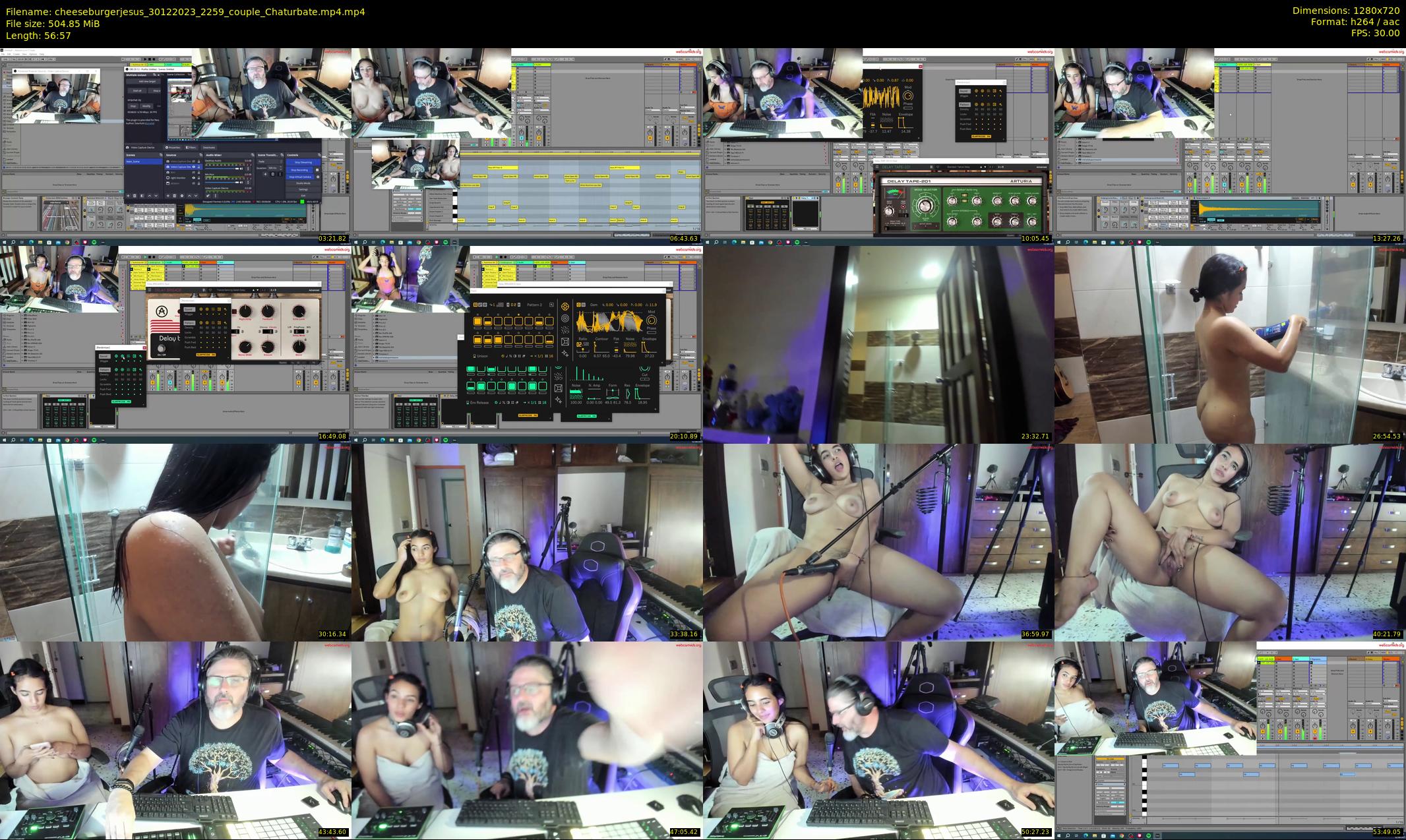Open OBS Settings in the 03:21 frame
The image size is (1406, 840).
pyautogui.click(x=303, y=189)
